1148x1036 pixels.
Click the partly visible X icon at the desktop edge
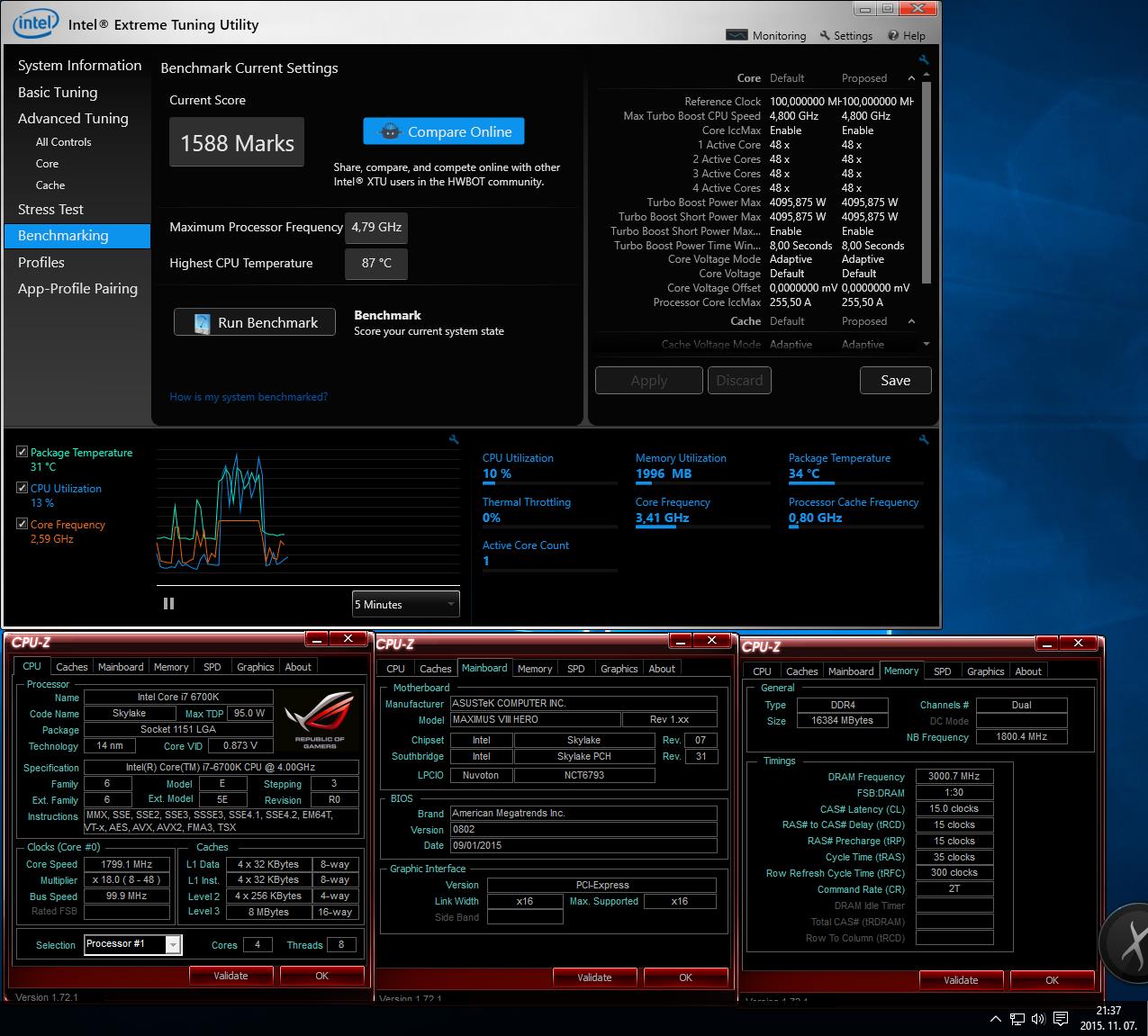(x=1126, y=945)
